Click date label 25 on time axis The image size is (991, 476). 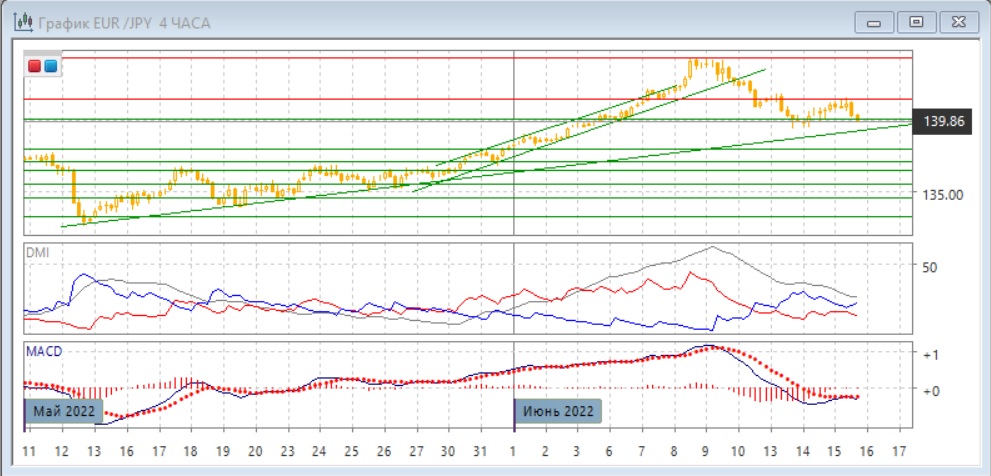[x=351, y=451]
